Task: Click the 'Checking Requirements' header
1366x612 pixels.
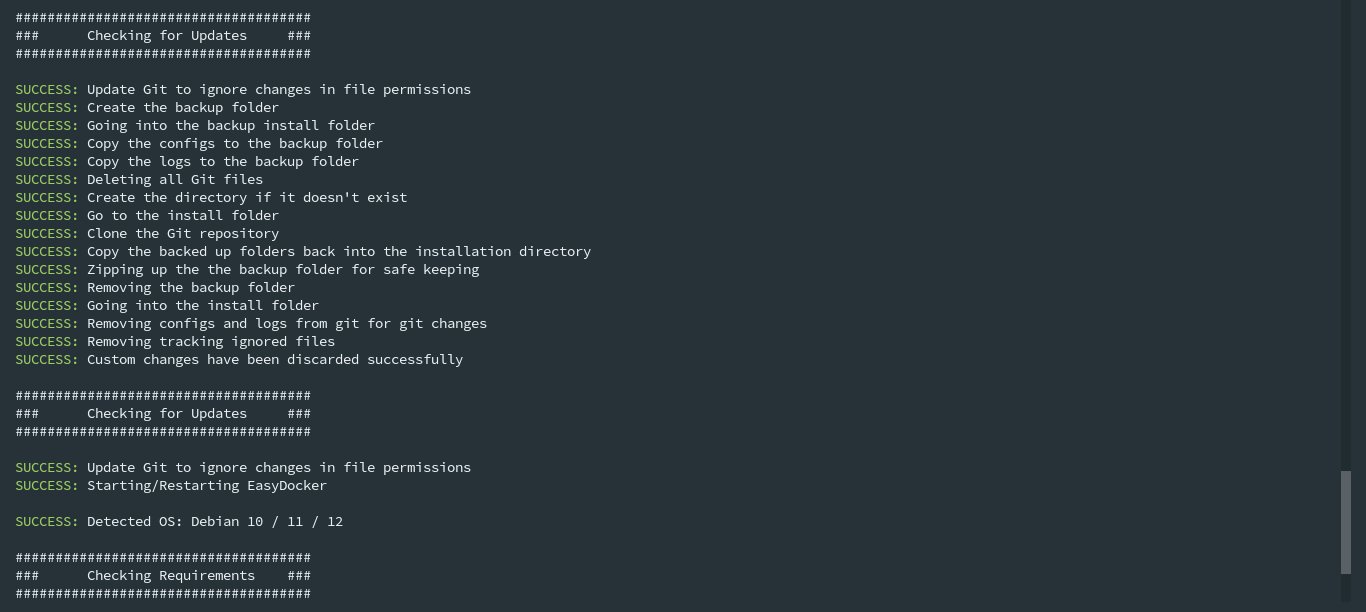Action: point(163,575)
